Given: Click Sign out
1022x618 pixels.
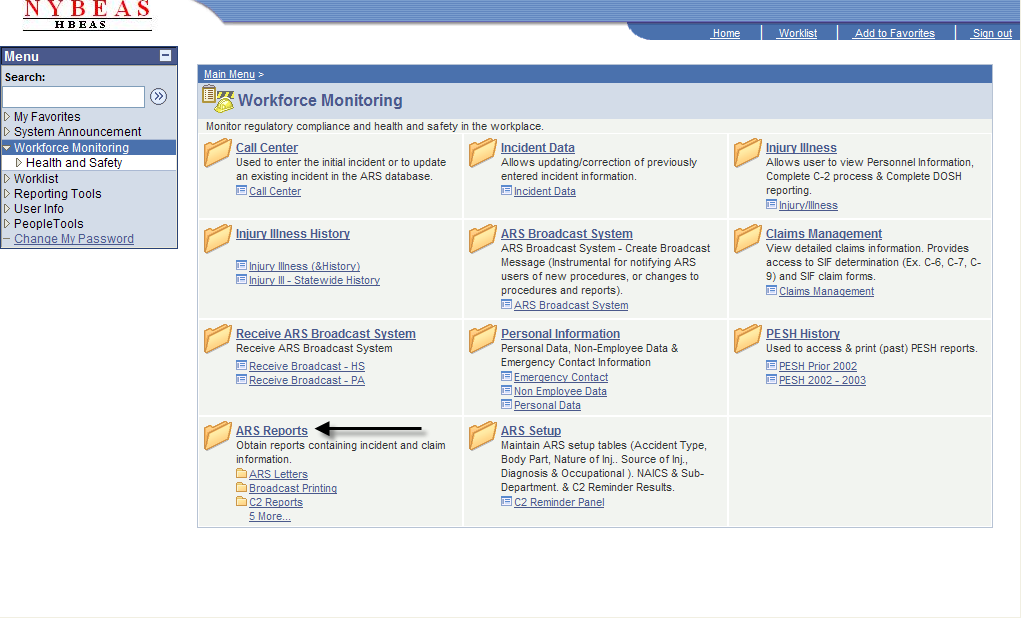Looking at the screenshot, I should [x=992, y=33].
